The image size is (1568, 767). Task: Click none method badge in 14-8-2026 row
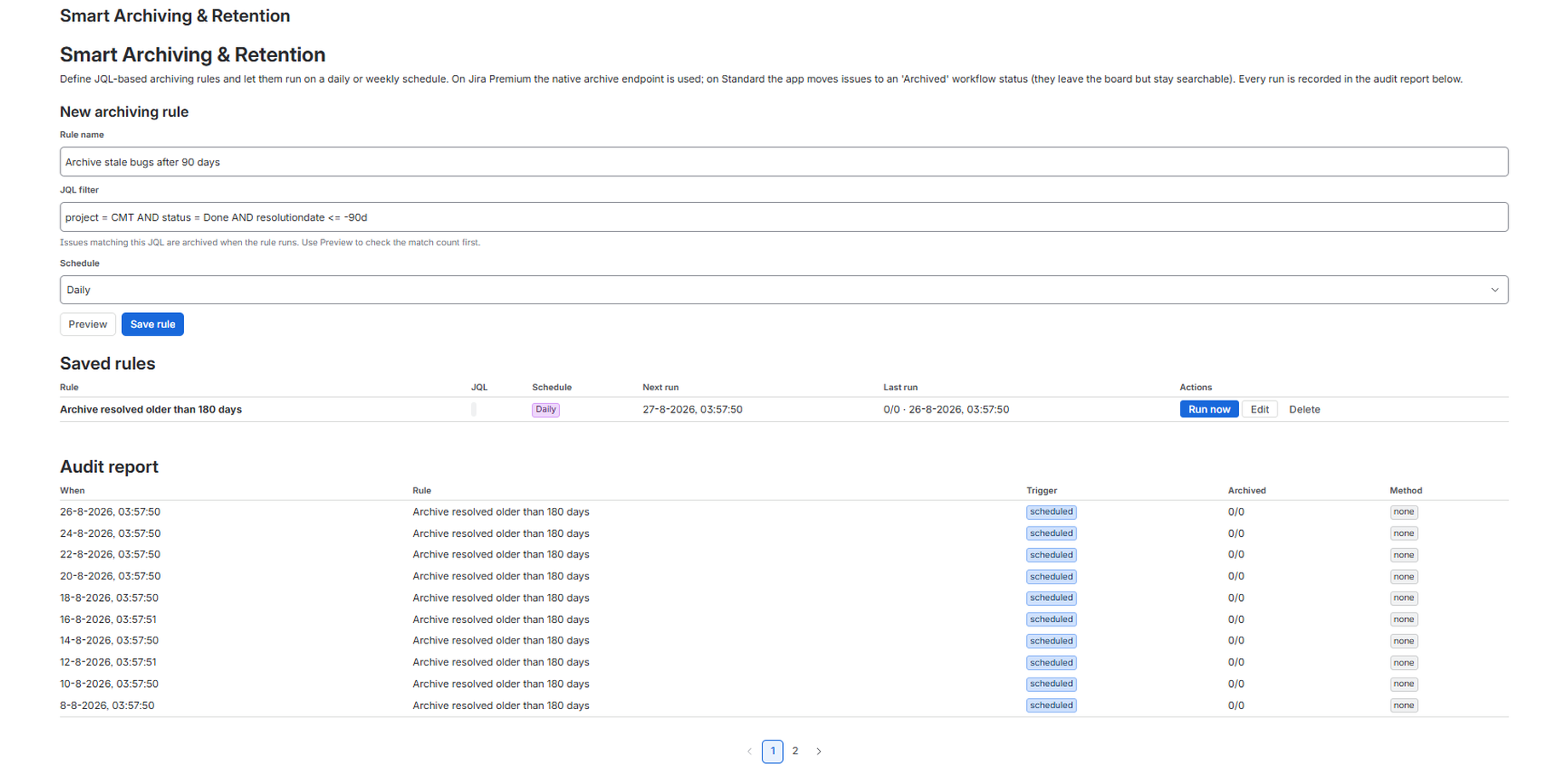coord(1404,641)
